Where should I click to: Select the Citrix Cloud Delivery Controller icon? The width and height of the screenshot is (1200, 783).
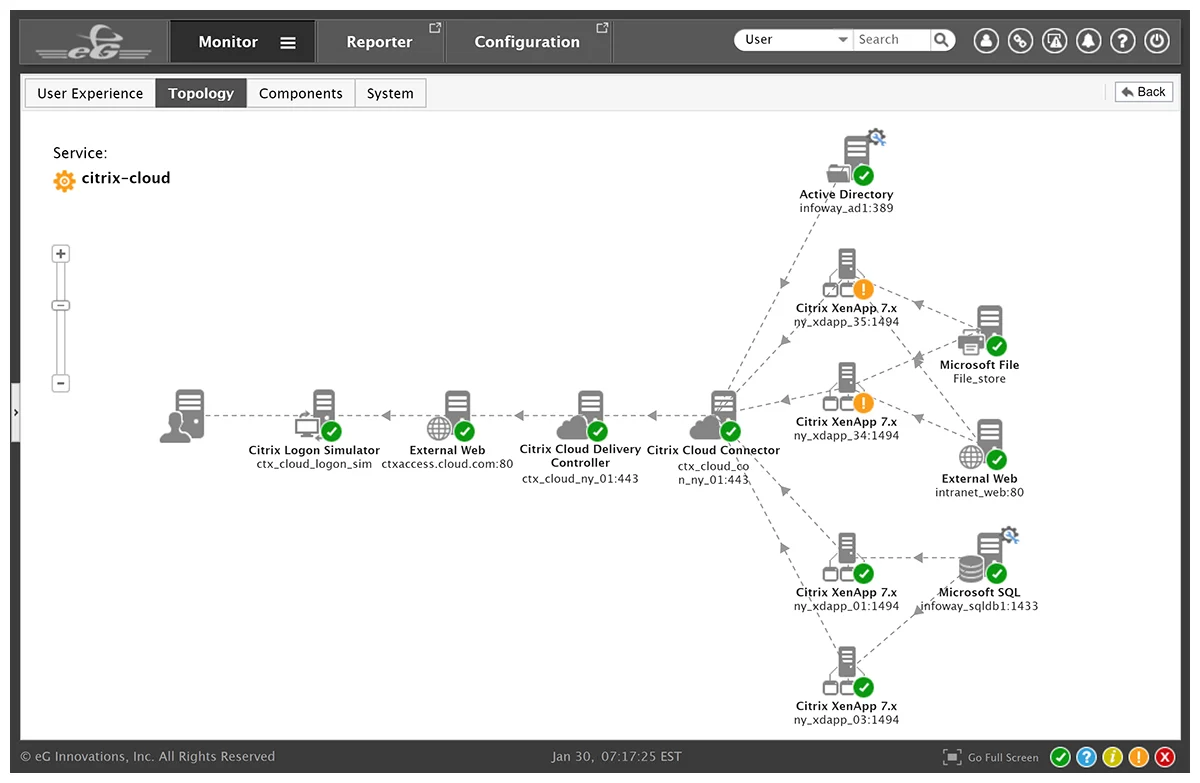click(x=581, y=416)
